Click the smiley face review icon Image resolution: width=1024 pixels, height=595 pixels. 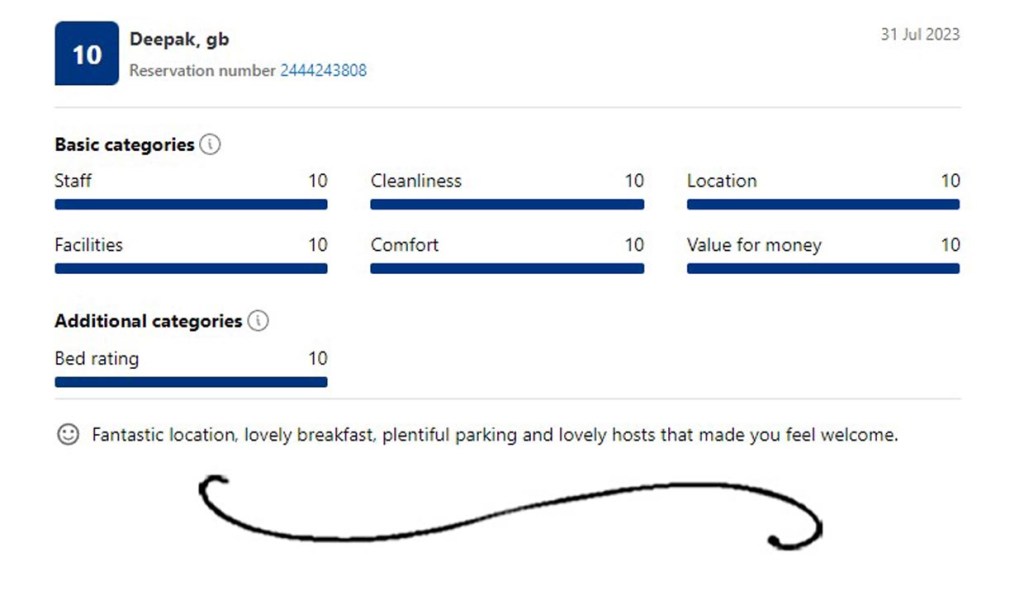point(68,435)
